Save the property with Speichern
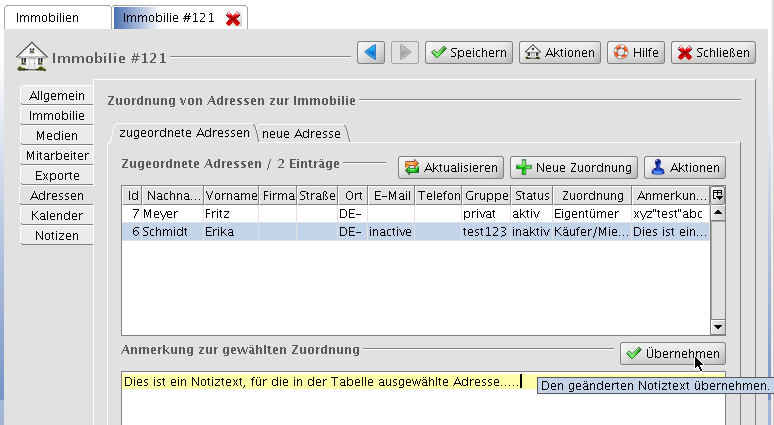This screenshot has height=425, width=774. (468, 52)
